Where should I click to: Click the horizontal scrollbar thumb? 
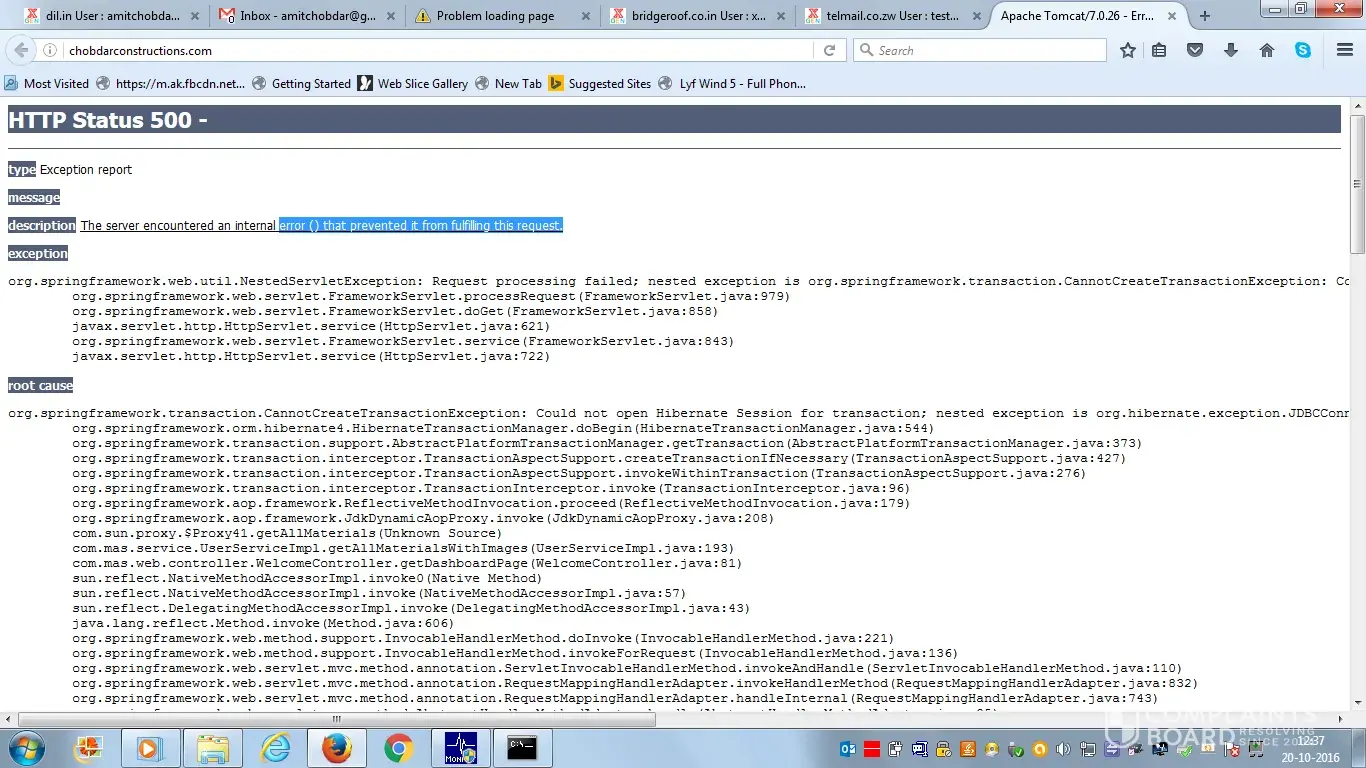pos(336,719)
